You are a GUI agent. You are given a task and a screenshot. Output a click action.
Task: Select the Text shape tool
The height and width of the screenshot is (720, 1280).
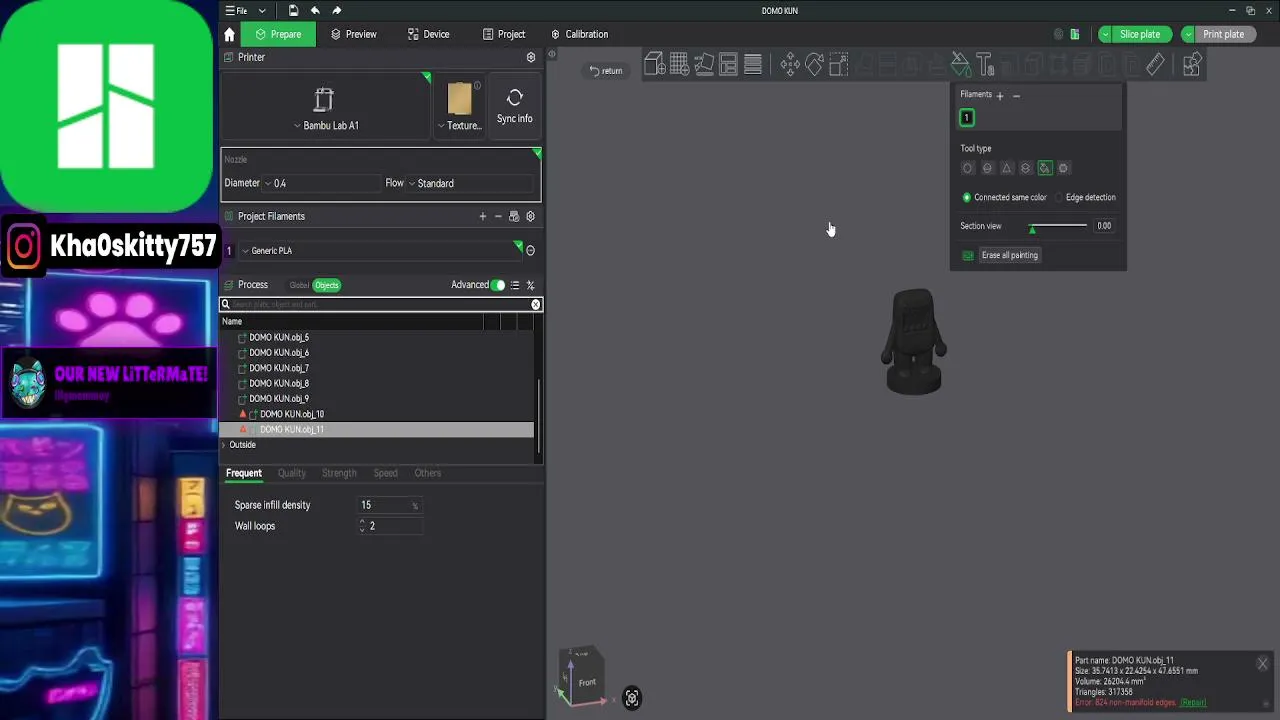(985, 65)
